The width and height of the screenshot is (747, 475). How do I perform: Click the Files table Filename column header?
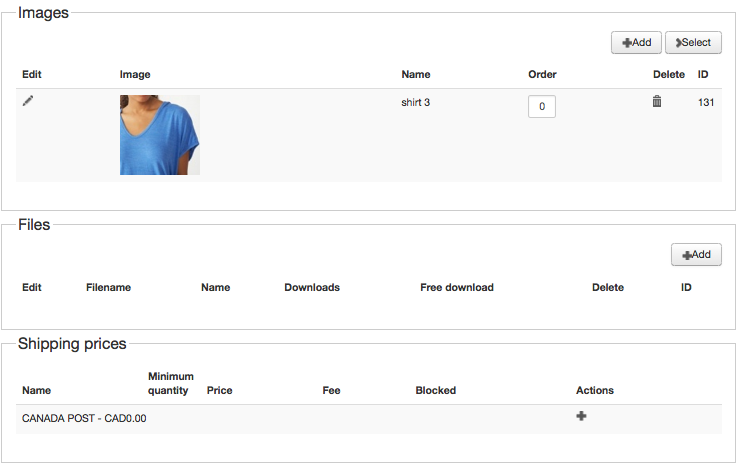[108, 287]
